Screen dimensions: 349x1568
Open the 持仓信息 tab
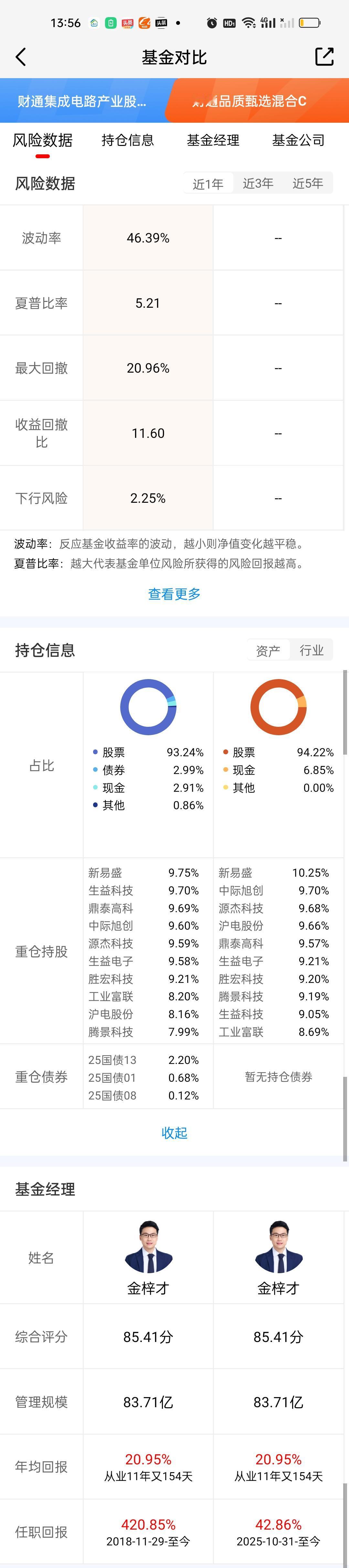[128, 140]
